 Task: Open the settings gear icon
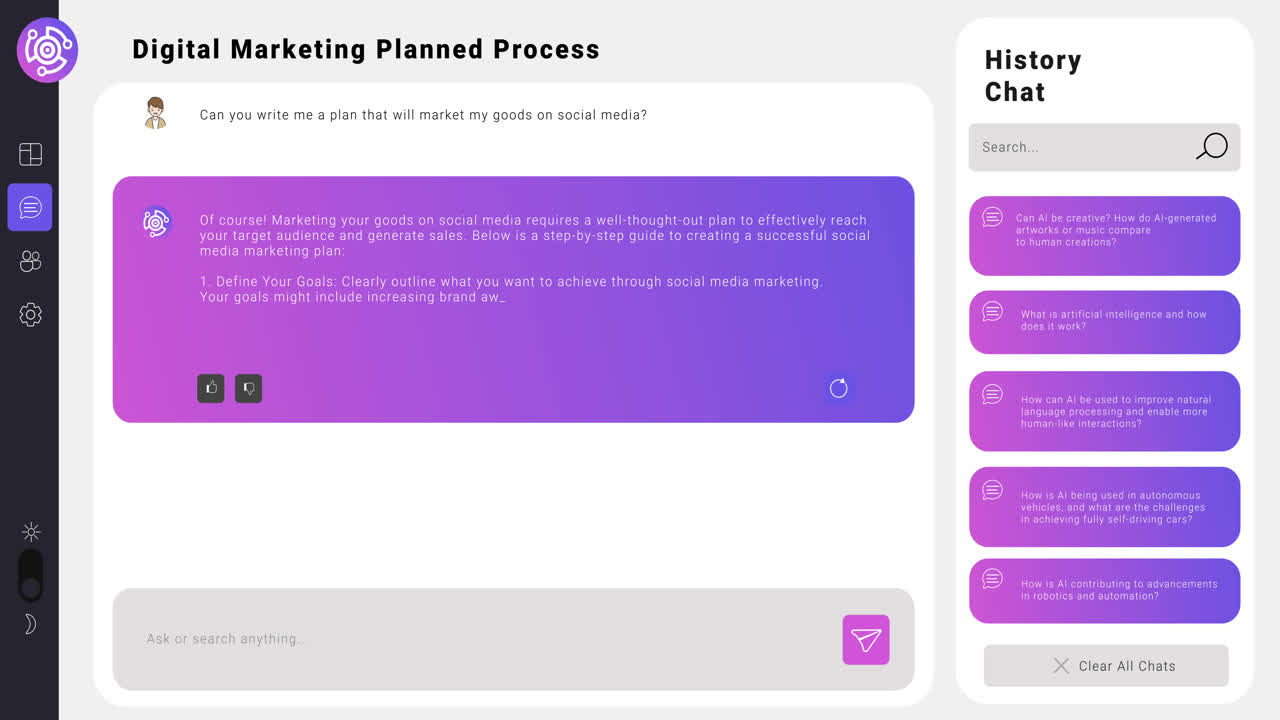30,315
